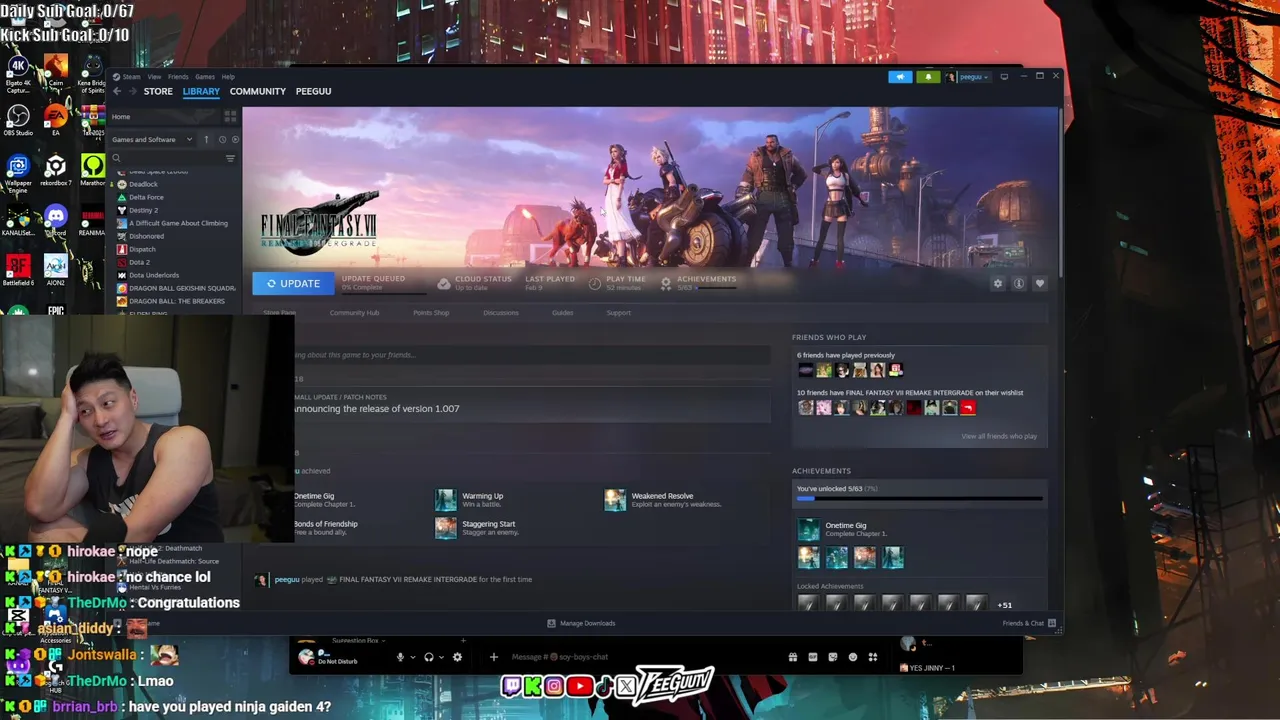
Task: Open Discord gift icon
Action: tap(792, 657)
